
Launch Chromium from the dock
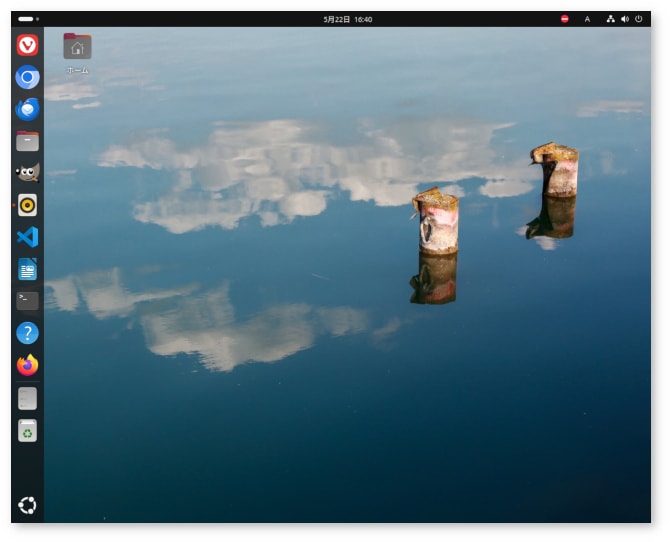click(x=27, y=77)
